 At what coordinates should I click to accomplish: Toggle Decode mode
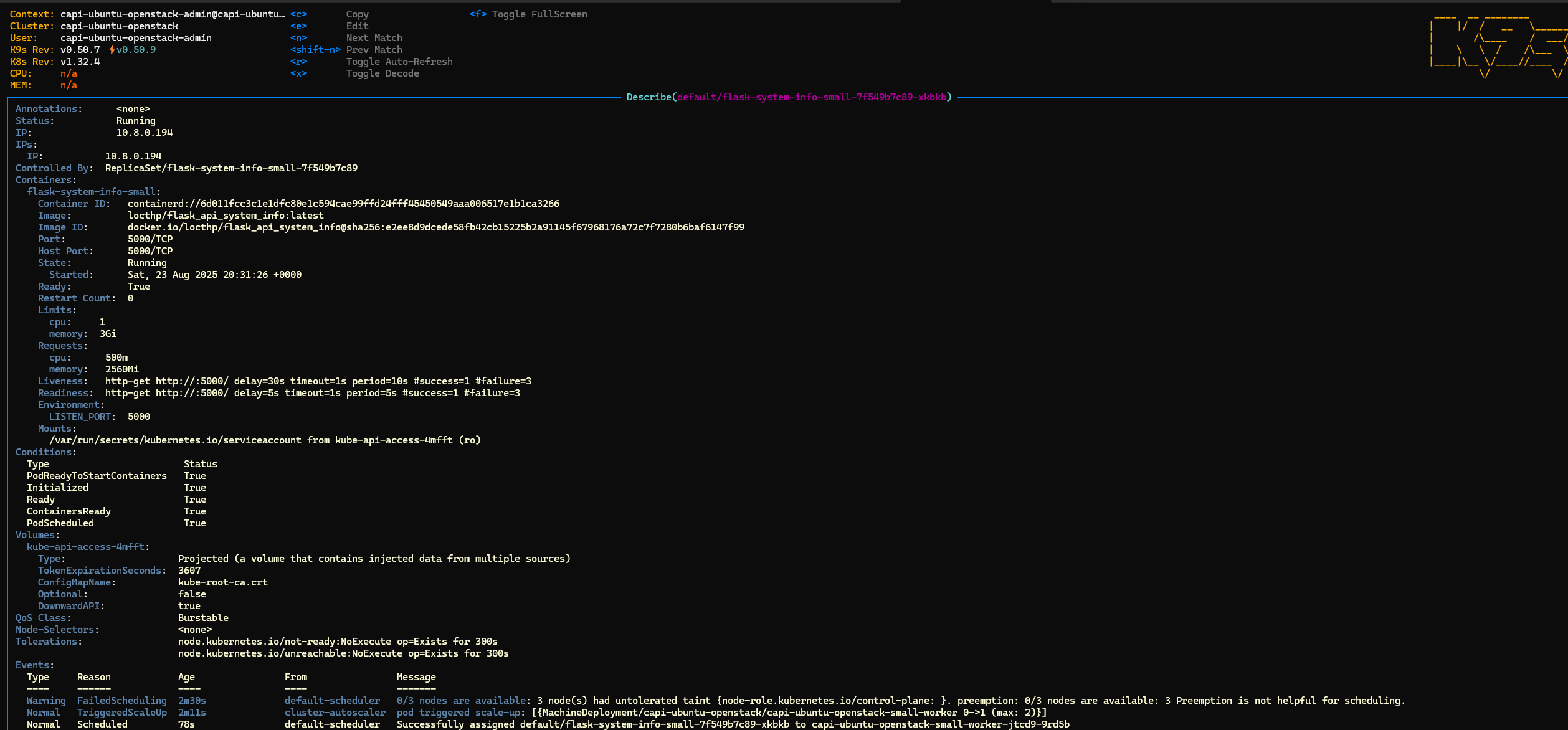[x=383, y=73]
